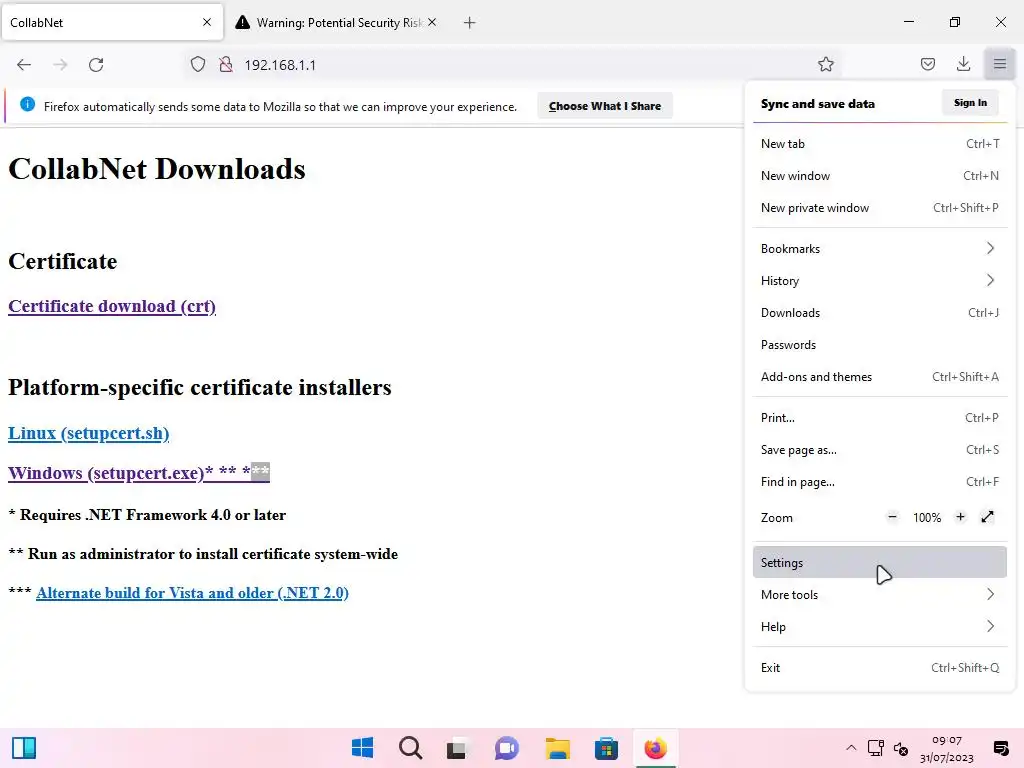Open taskbar Search magnifier
The height and width of the screenshot is (768, 1024).
(411, 748)
